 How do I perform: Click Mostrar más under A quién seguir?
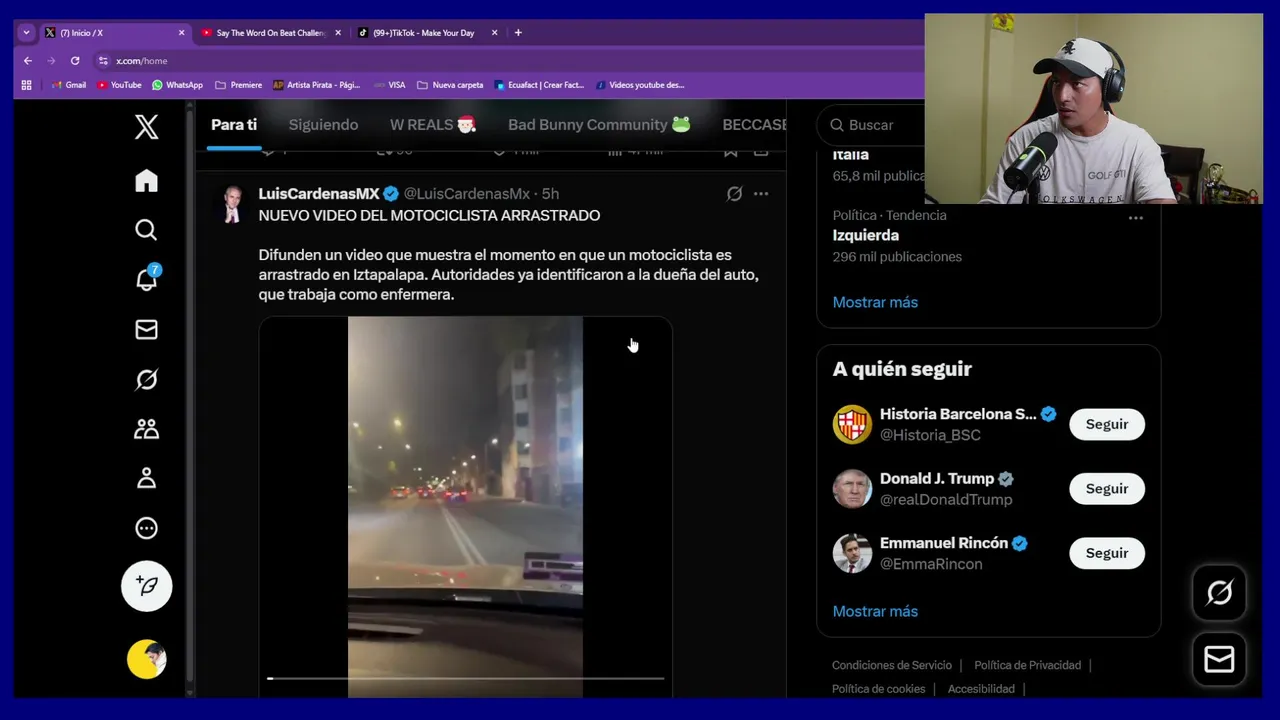875,611
